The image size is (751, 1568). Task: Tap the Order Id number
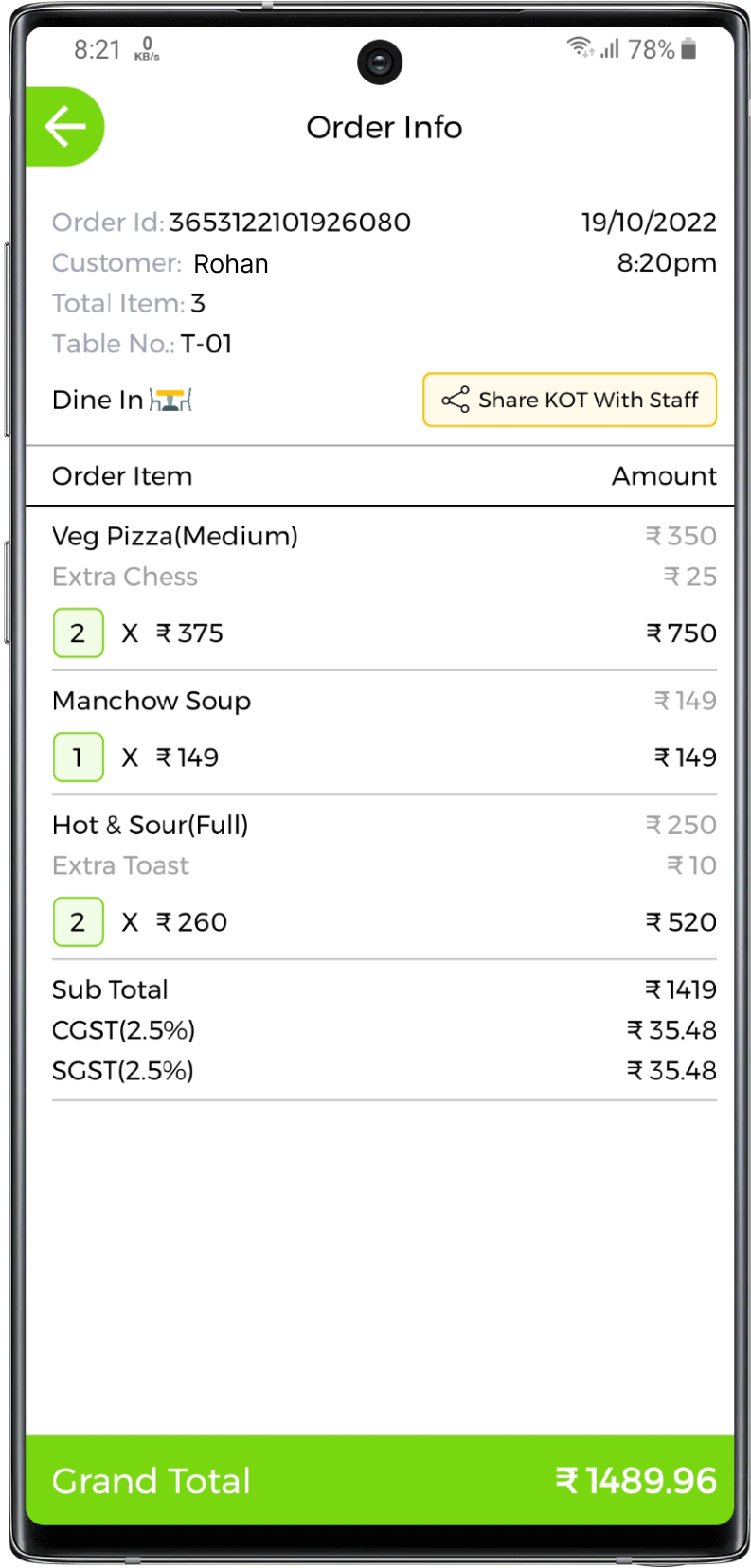(289, 223)
